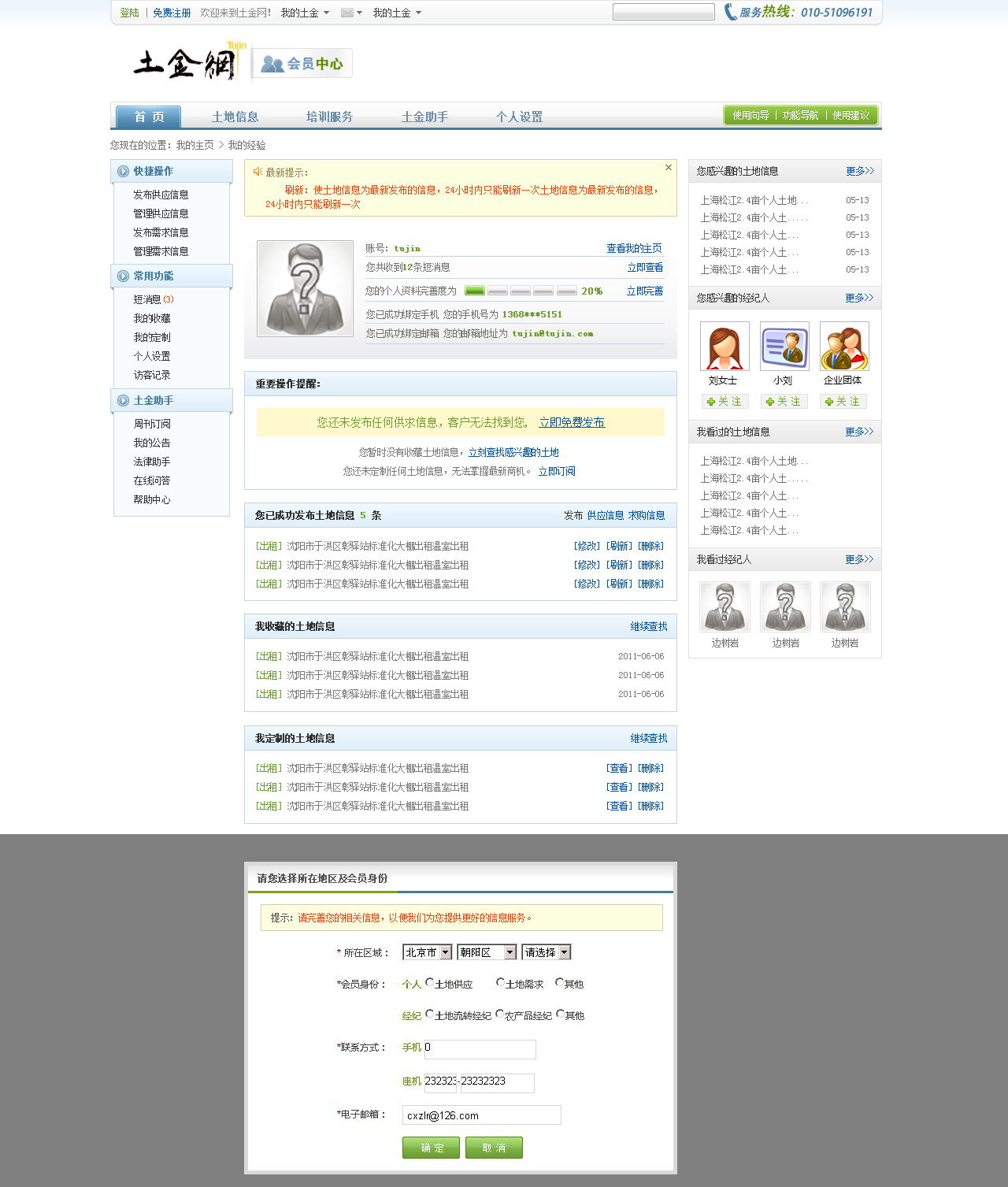Click the 确定 confirm button
This screenshot has height=1187, width=1008.
tap(431, 1148)
